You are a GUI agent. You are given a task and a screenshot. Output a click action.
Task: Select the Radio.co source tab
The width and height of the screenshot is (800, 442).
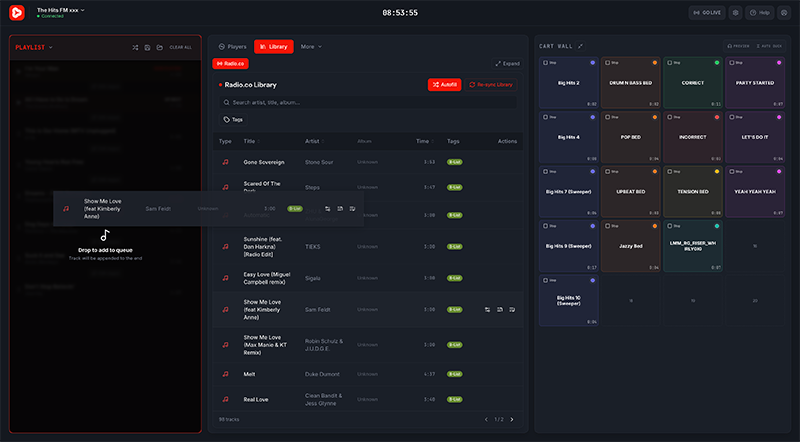click(x=231, y=64)
